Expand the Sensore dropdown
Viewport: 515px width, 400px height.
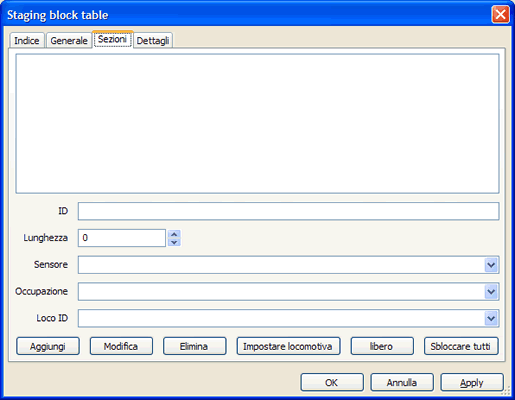pyautogui.click(x=491, y=265)
